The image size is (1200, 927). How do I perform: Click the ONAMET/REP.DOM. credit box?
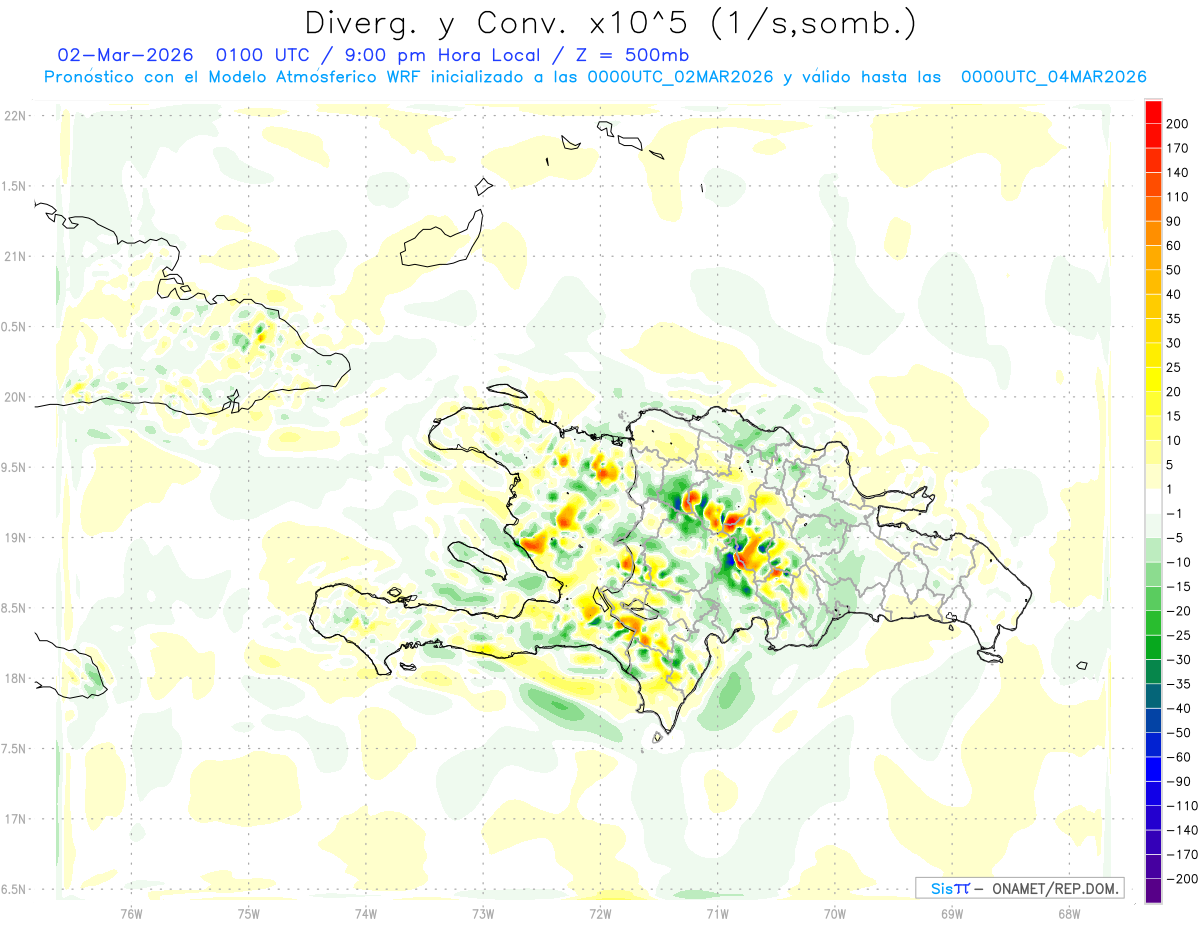(x=1020, y=888)
